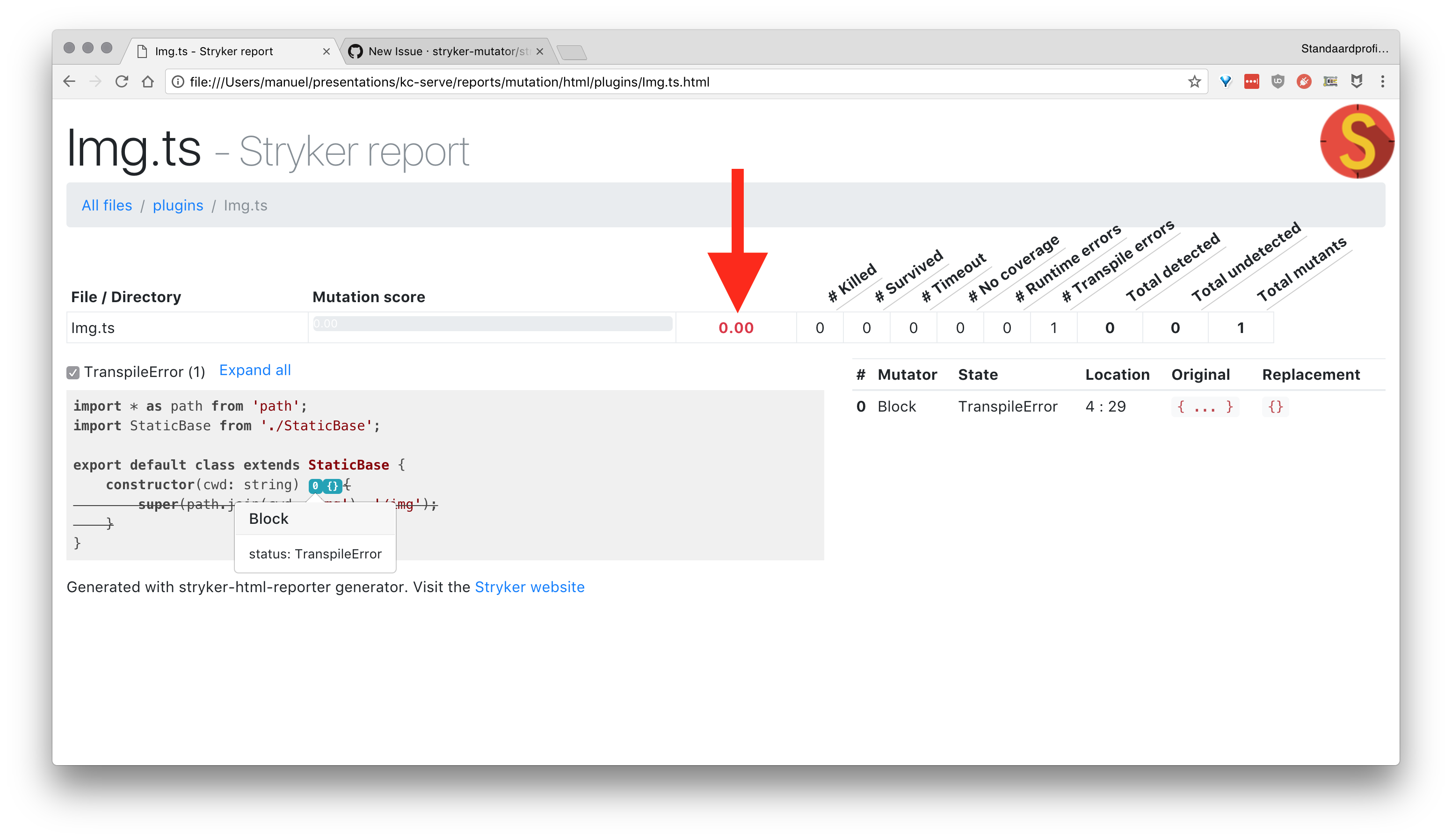Click the mutation score progress bar

tap(492, 324)
